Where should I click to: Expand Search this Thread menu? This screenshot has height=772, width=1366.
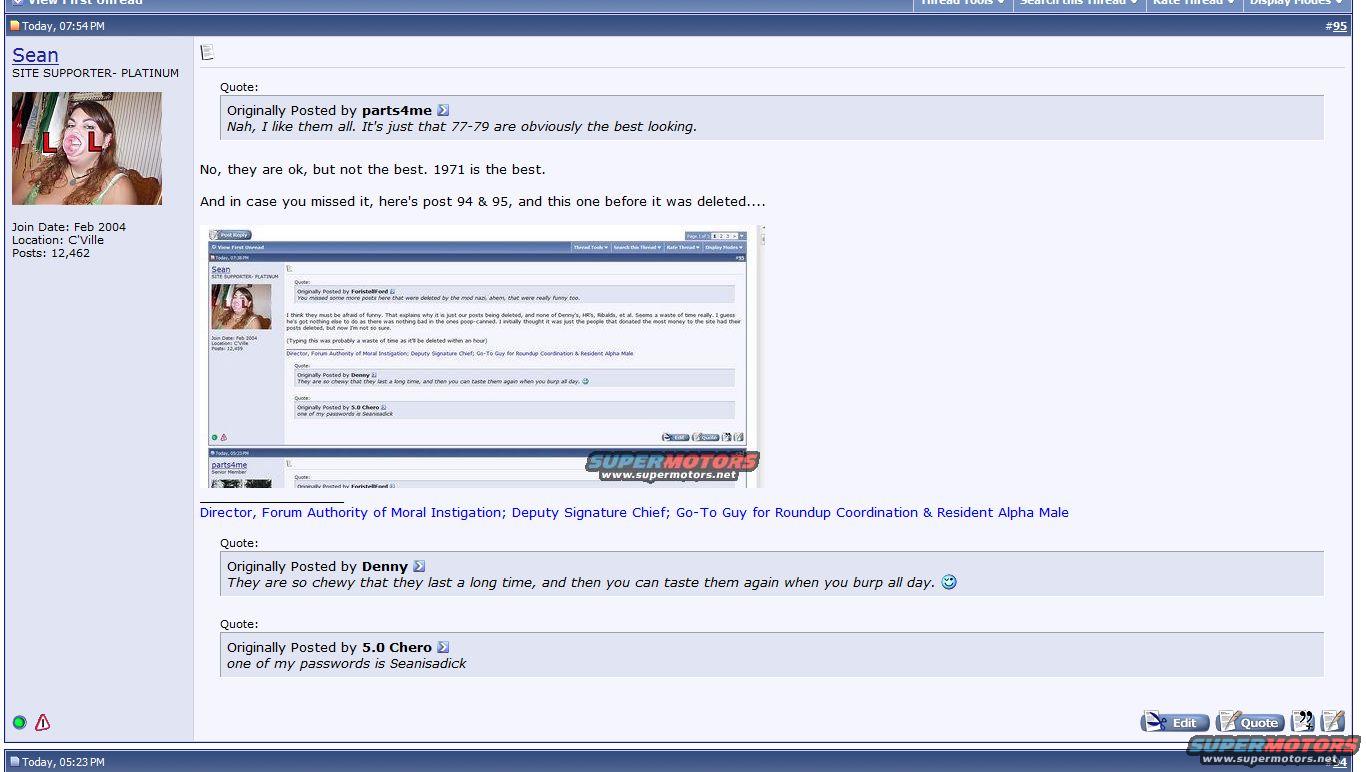pyautogui.click(x=1078, y=3)
